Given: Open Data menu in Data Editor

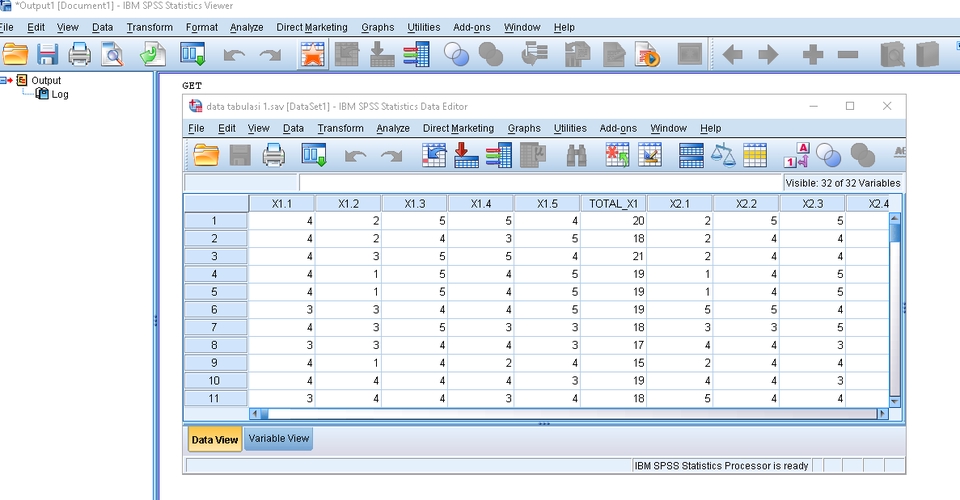Looking at the screenshot, I should [293, 128].
